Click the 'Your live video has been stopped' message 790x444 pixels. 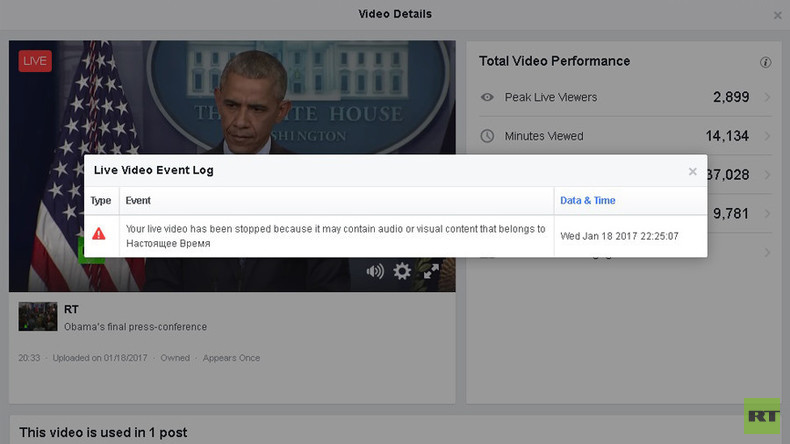point(336,236)
